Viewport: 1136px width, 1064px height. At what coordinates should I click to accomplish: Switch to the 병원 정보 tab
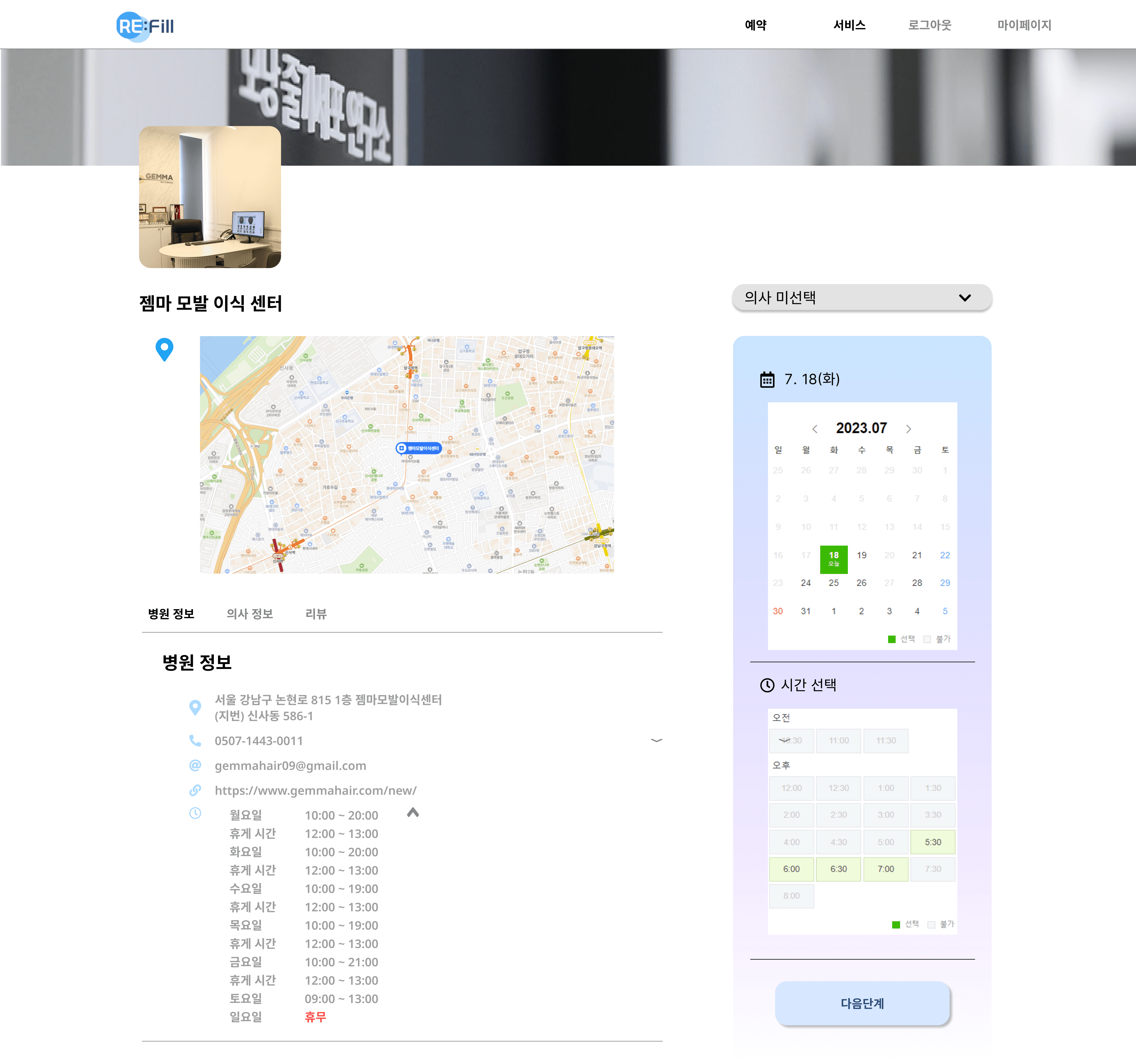171,614
